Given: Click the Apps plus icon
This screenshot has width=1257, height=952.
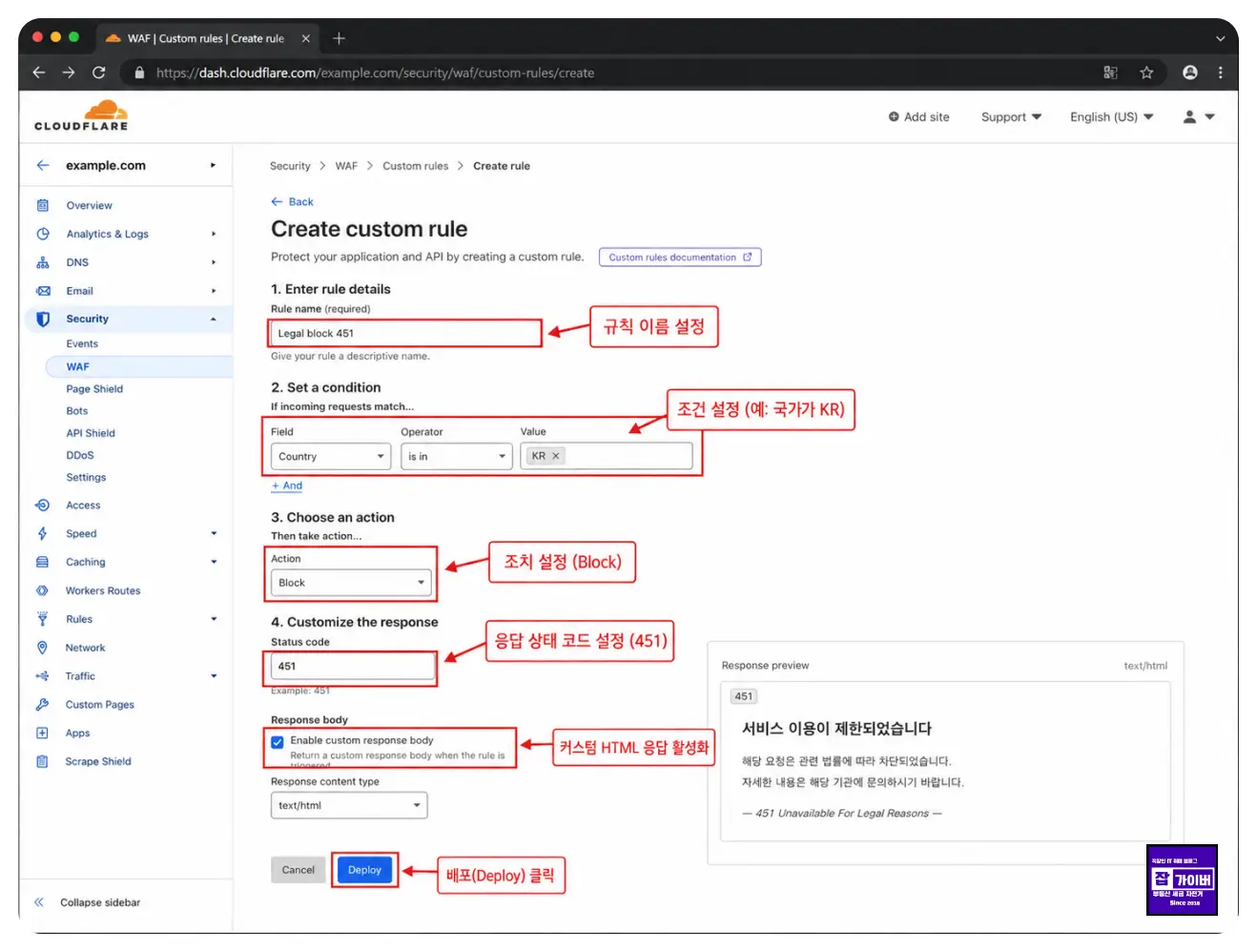Looking at the screenshot, I should pos(42,733).
